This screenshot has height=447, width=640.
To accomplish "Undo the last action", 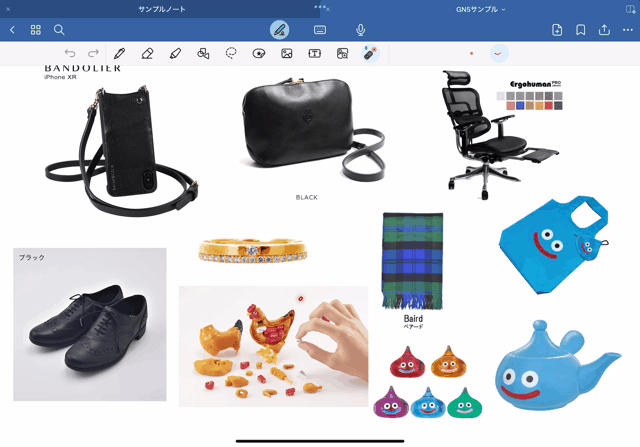I will [x=70, y=53].
